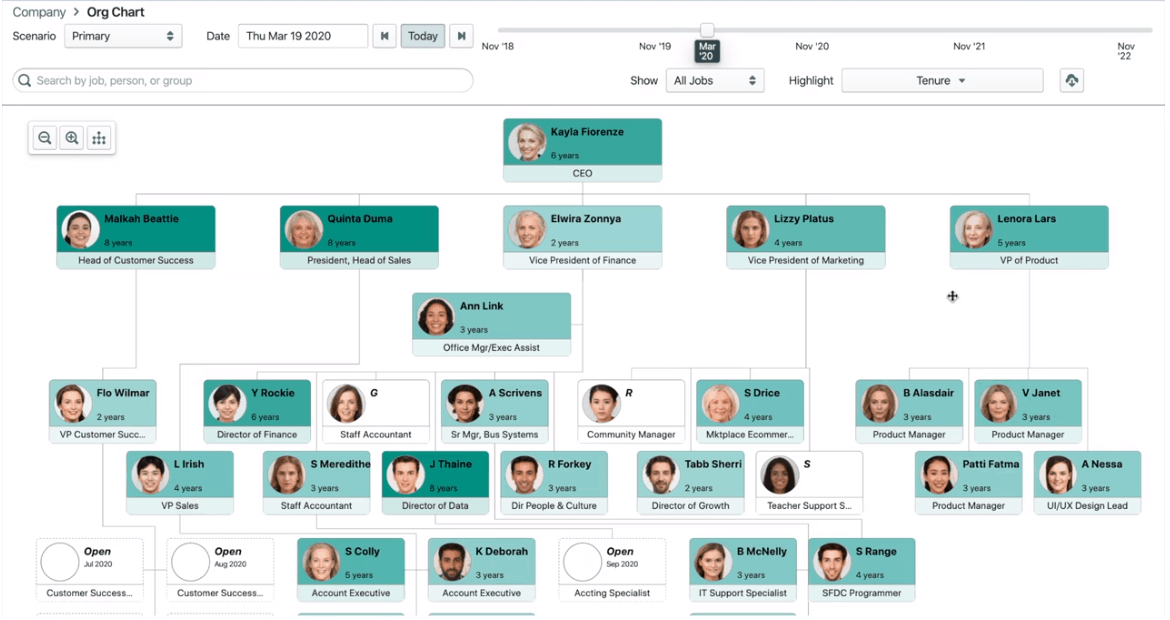Open the Scenario dropdown showing Primary
This screenshot has height=620, width=1170.
(123, 35)
